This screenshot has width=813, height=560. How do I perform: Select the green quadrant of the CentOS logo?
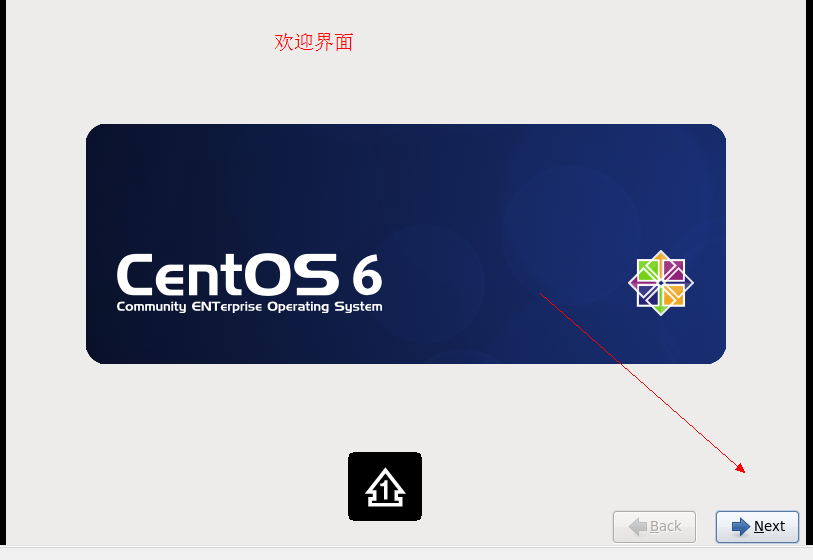(648, 271)
